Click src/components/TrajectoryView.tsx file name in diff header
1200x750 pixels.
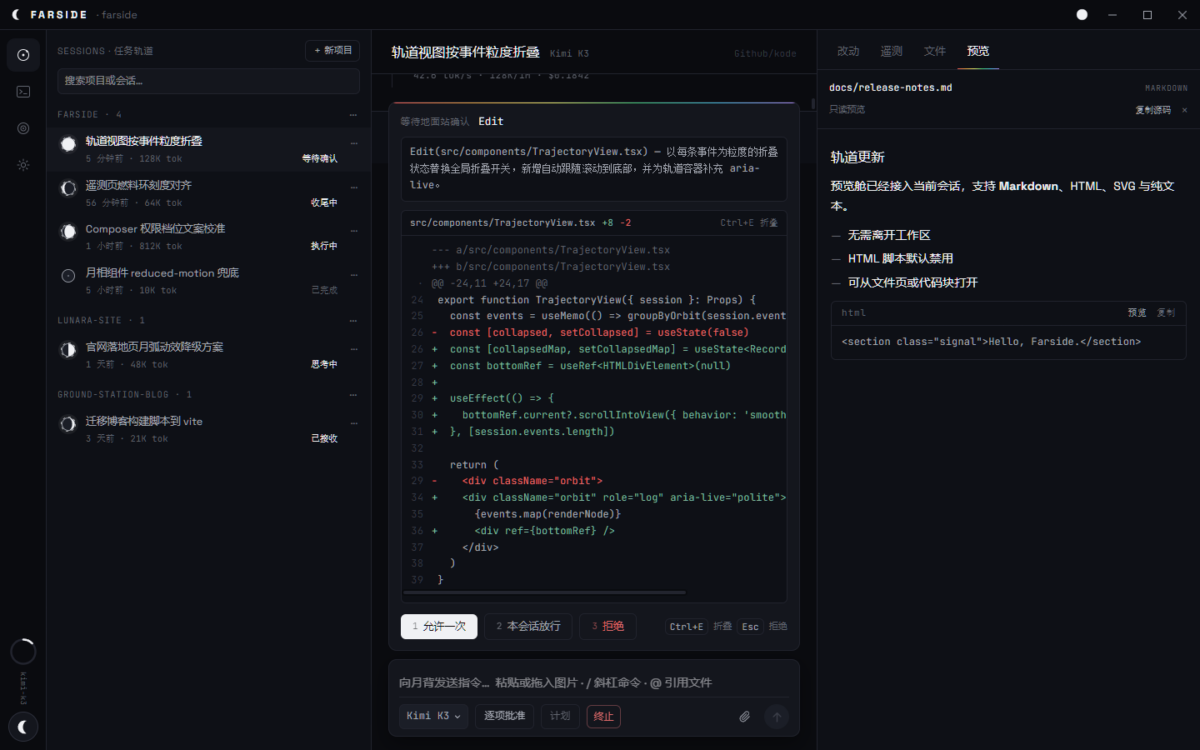[x=502, y=223]
